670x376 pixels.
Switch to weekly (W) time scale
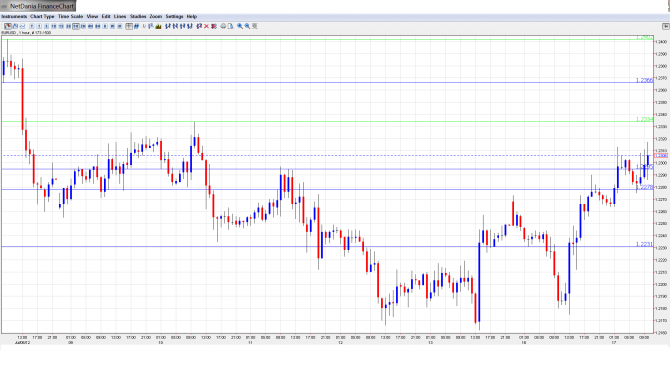[x=112, y=26]
